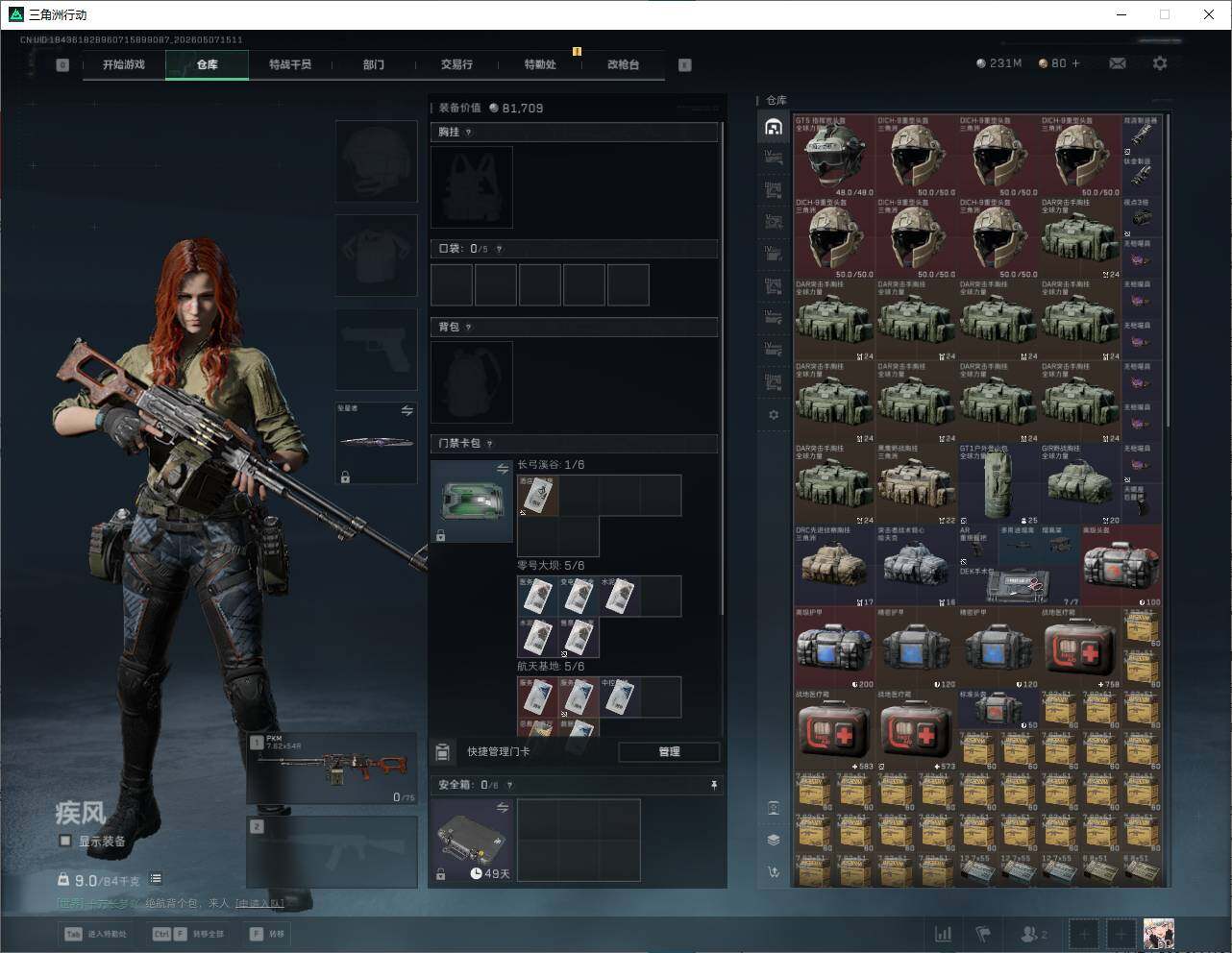Open the weight details list icon
Image resolution: width=1232 pixels, height=953 pixels.
click(x=156, y=879)
